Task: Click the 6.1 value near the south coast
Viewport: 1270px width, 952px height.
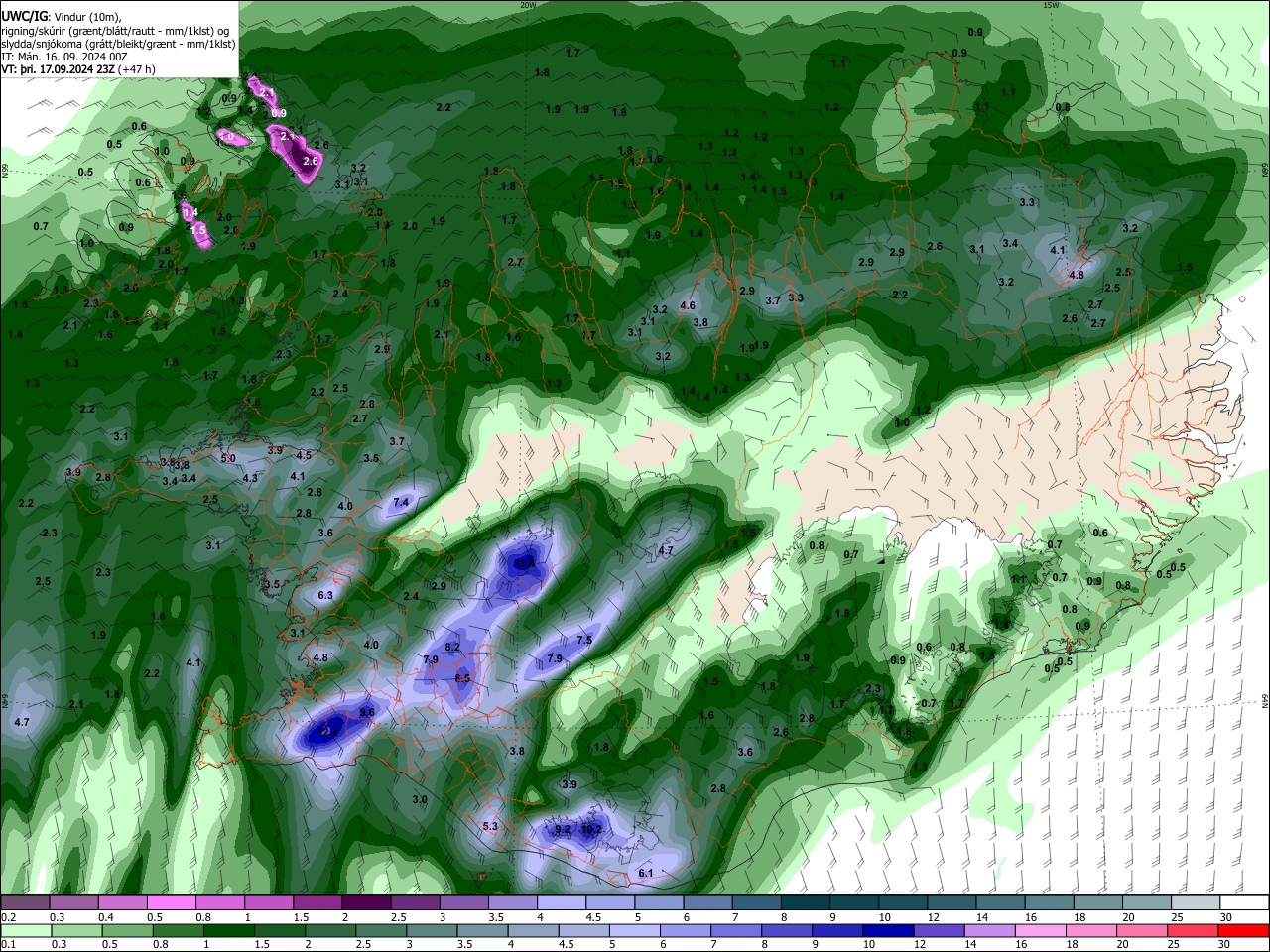Action: point(646,873)
